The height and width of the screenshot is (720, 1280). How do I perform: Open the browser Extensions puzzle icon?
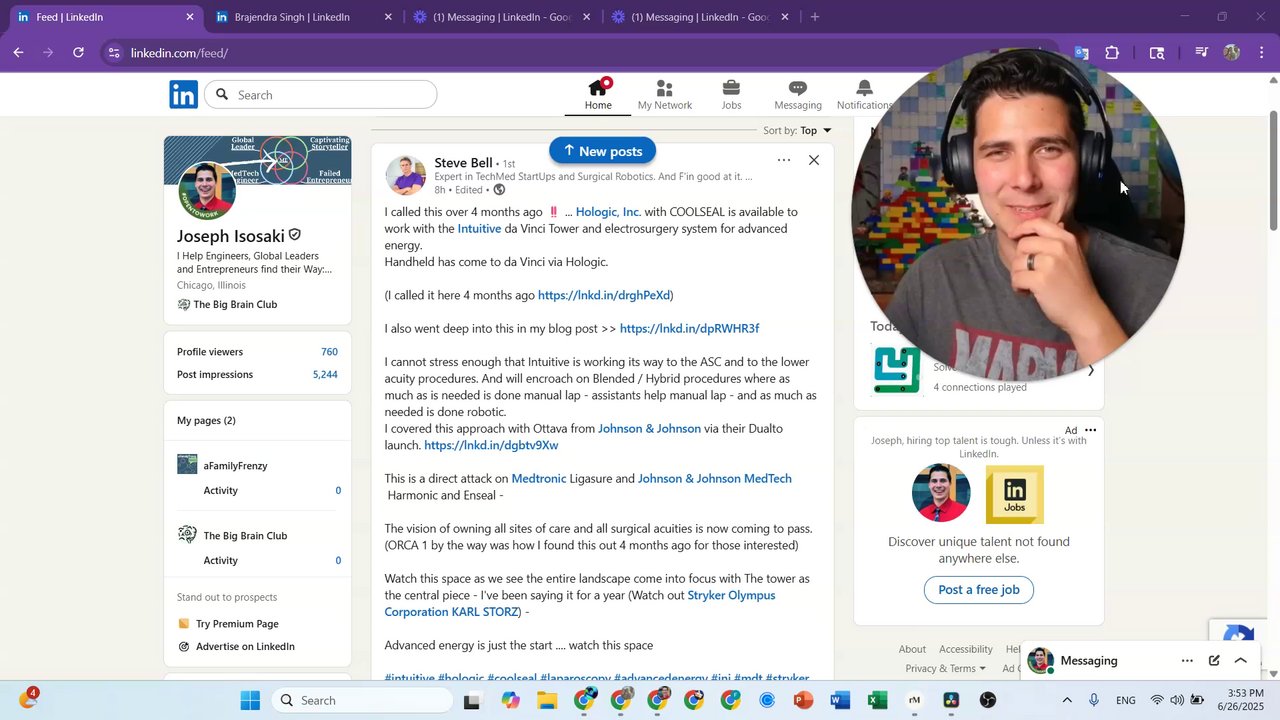1112,53
